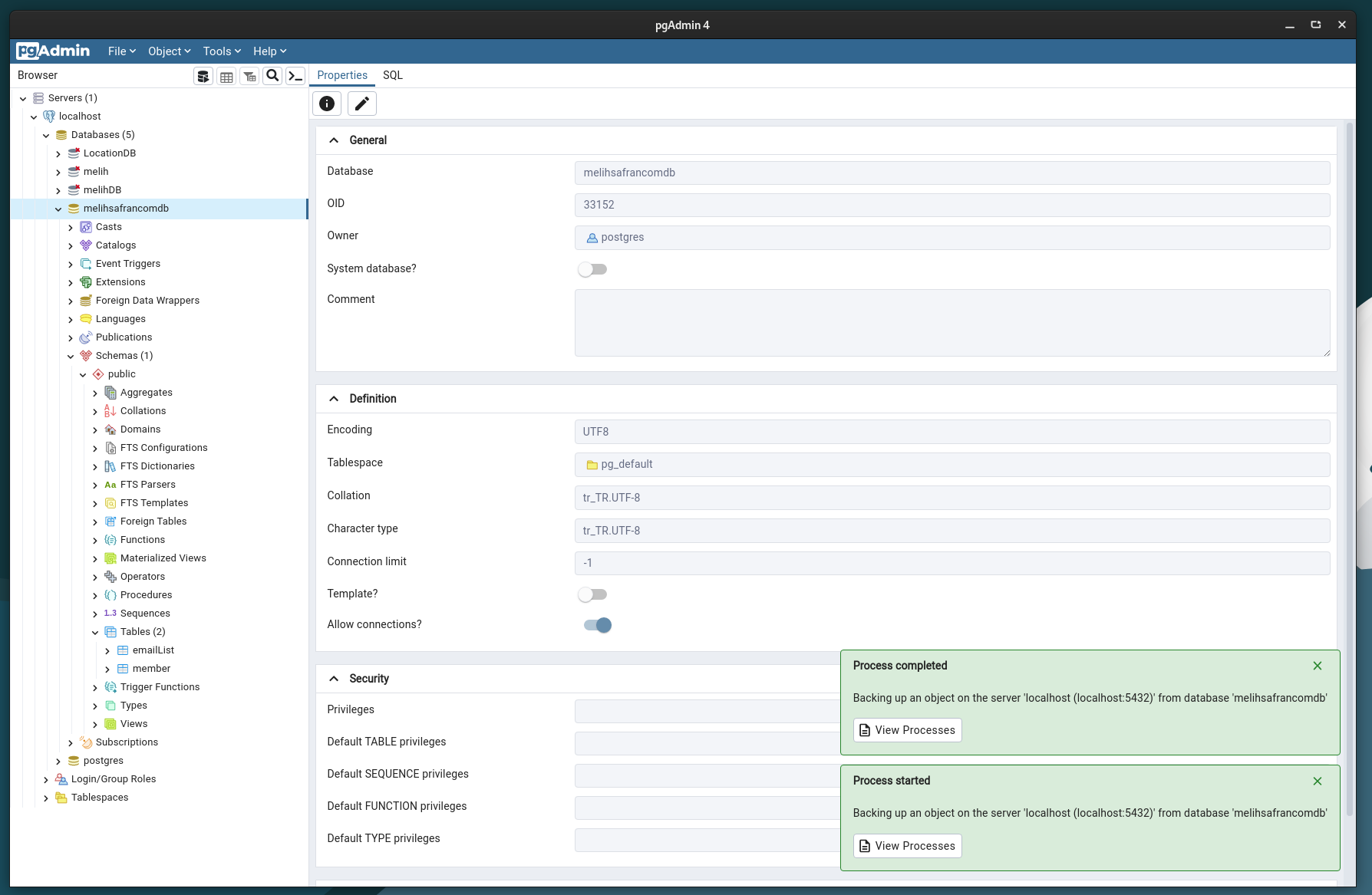Viewport: 1372px width, 895px height.
Task: Click the Comment text area
Action: (951, 323)
